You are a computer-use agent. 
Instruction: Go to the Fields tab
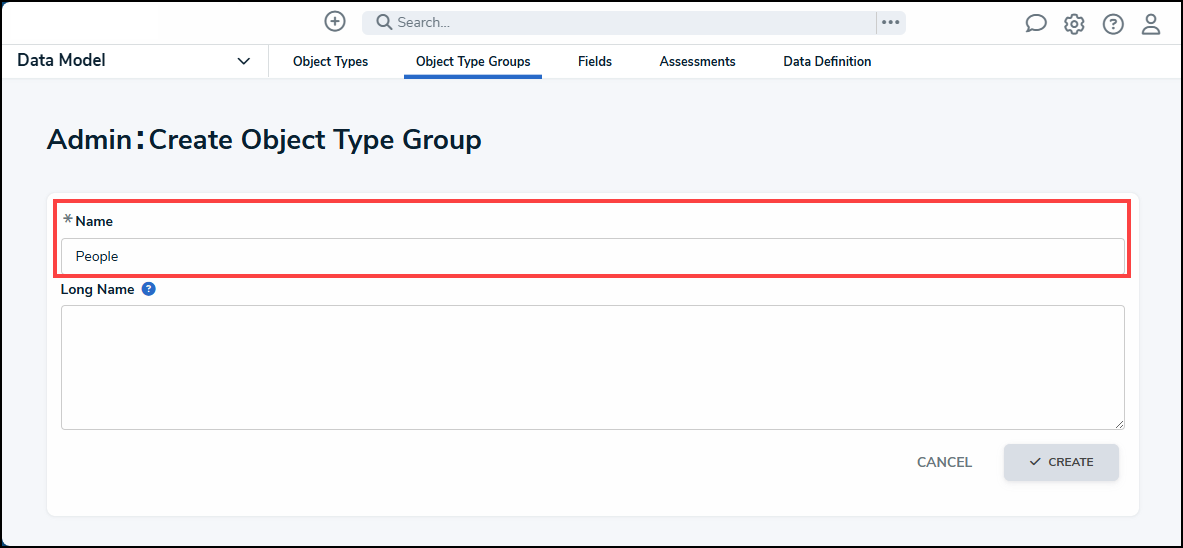[x=595, y=62]
